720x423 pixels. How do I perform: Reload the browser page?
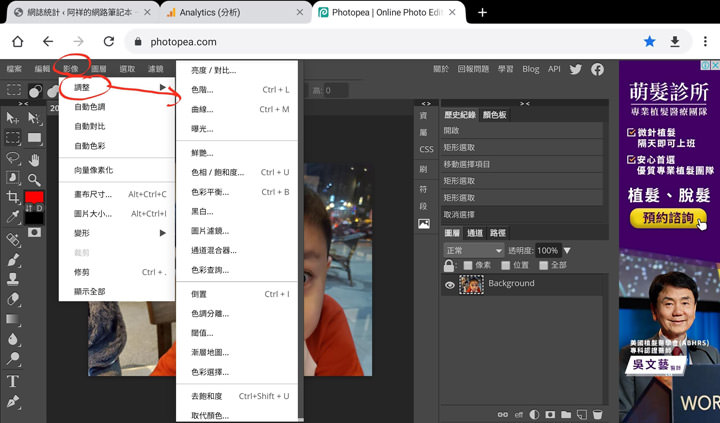[x=109, y=42]
